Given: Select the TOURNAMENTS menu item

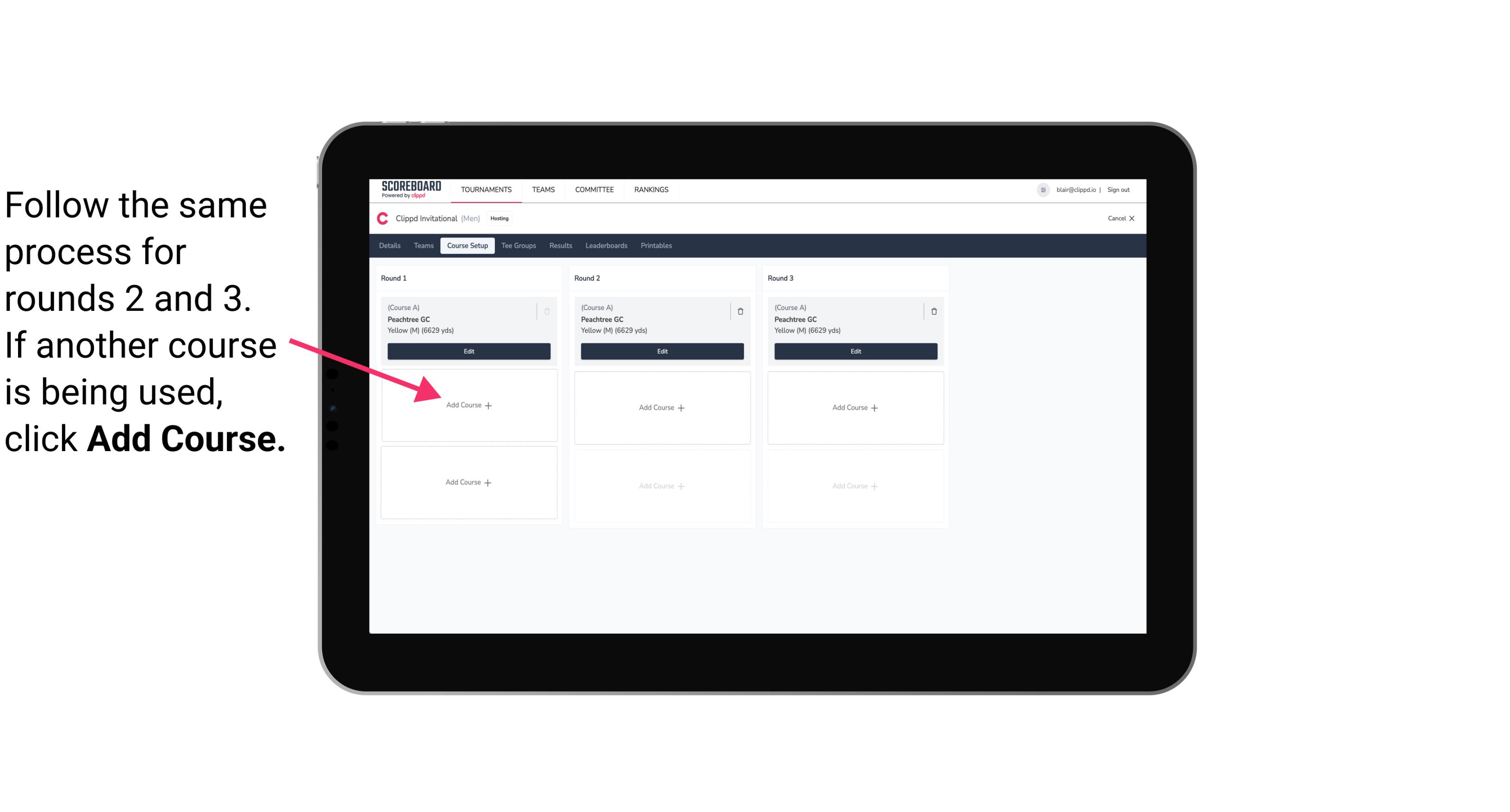Looking at the screenshot, I should [488, 189].
